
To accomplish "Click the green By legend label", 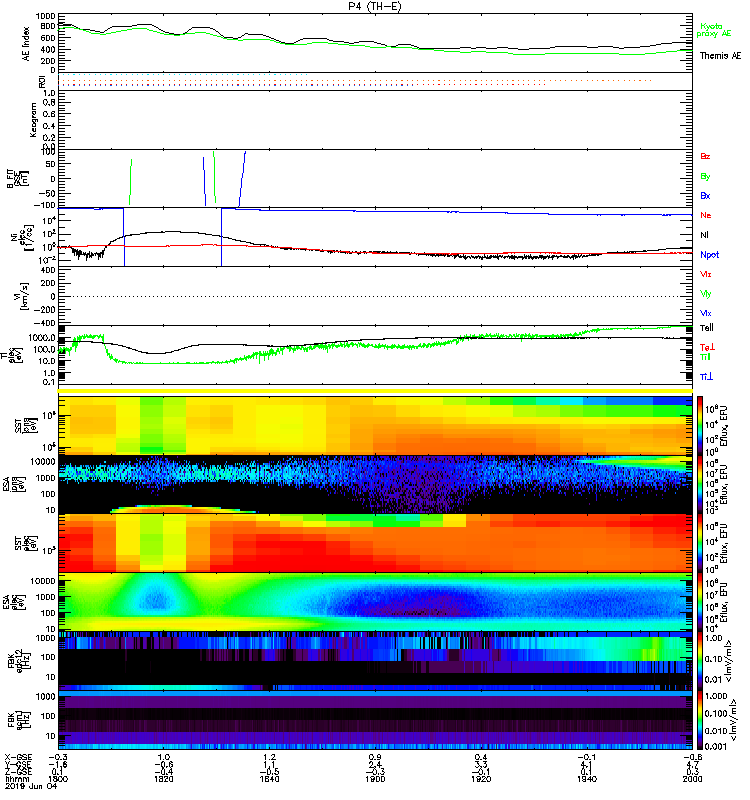I will coord(705,176).
